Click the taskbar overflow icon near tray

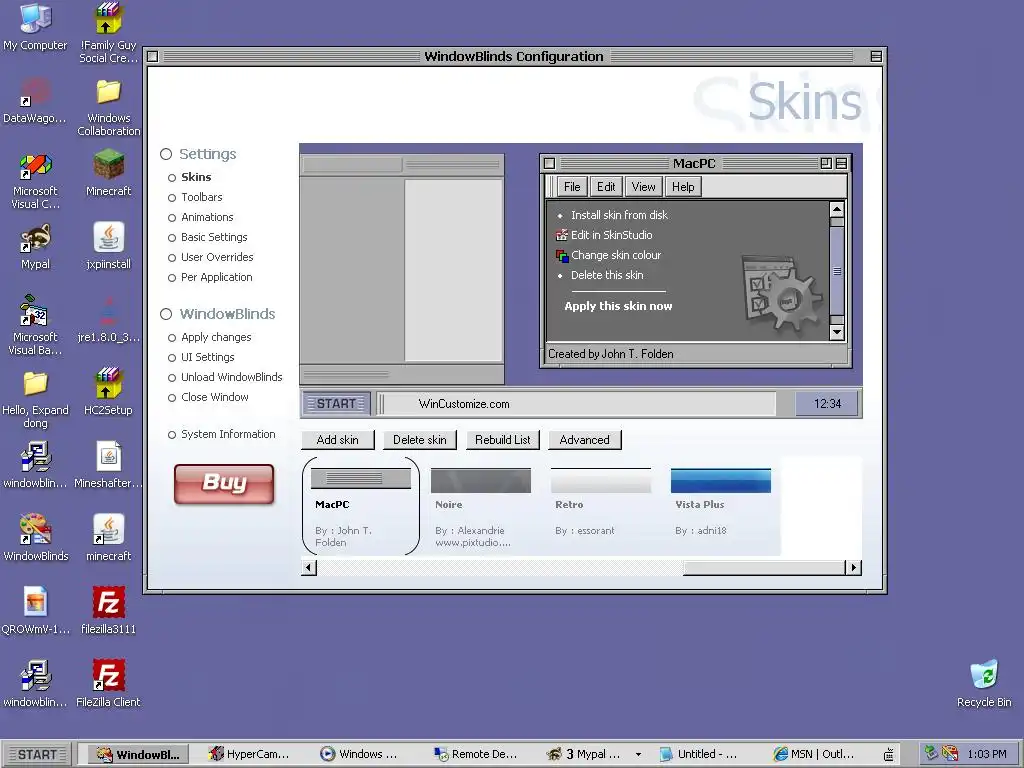[888, 754]
